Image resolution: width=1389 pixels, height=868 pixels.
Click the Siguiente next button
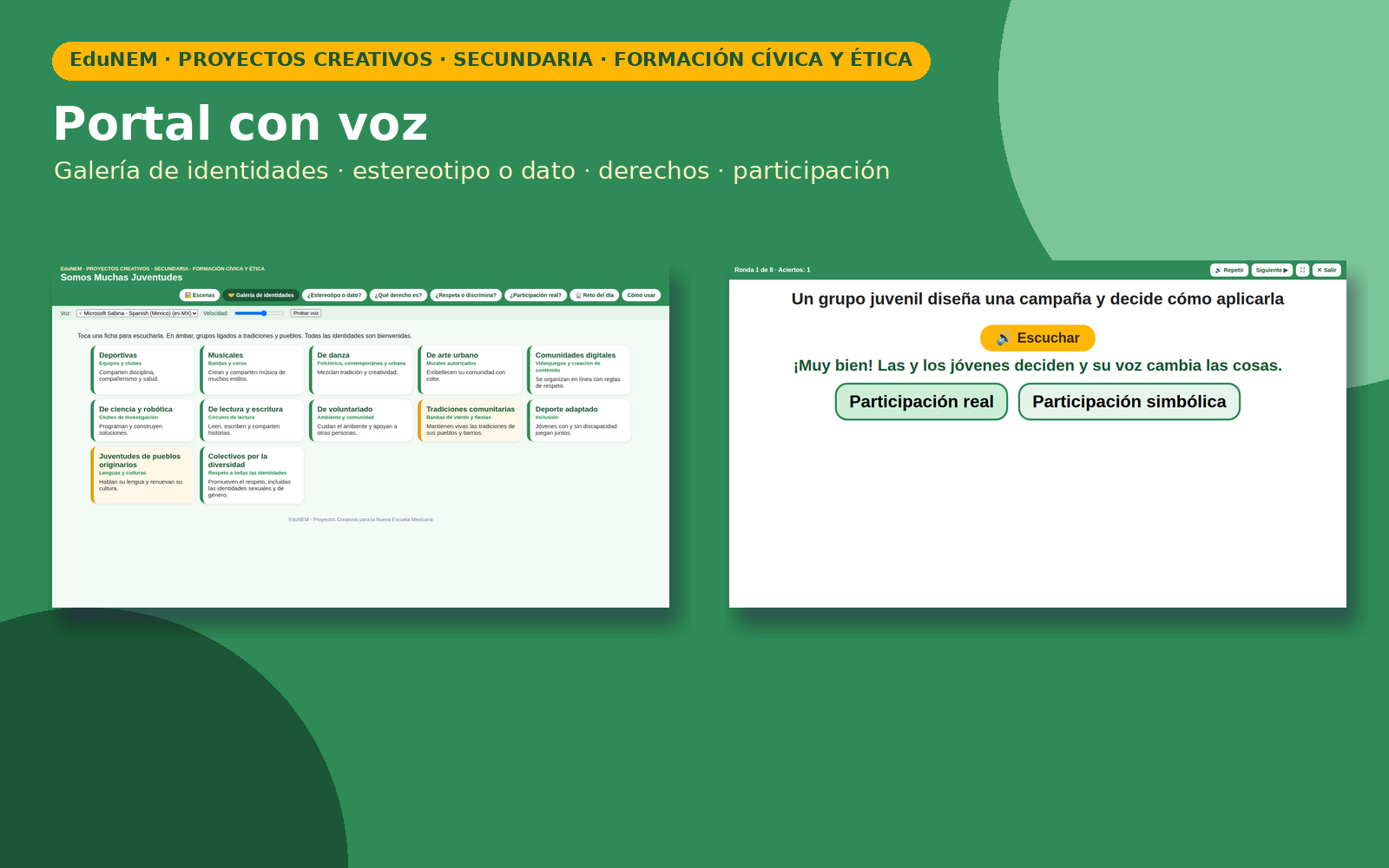point(1272,270)
